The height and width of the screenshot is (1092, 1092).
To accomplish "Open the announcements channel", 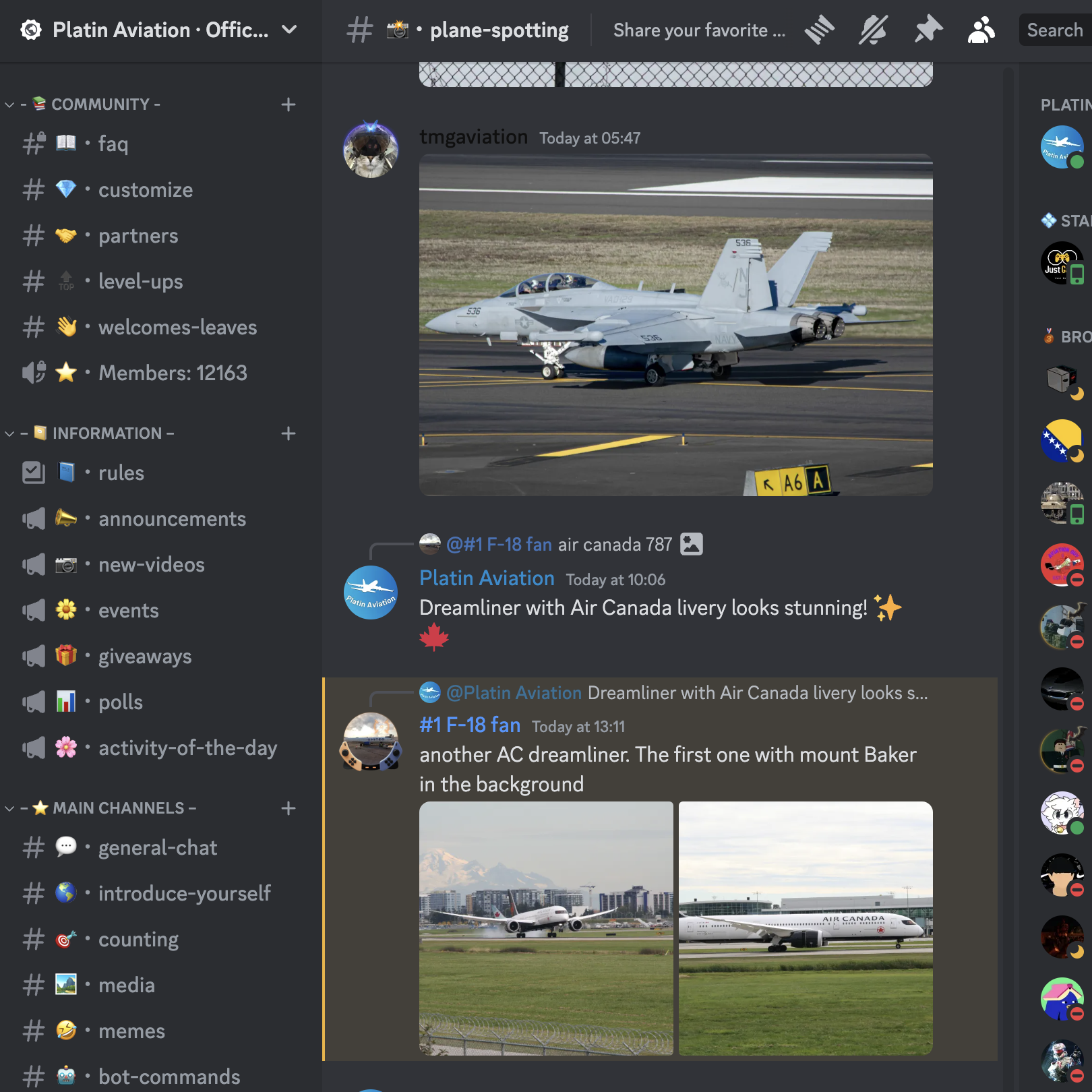I will [x=161, y=519].
